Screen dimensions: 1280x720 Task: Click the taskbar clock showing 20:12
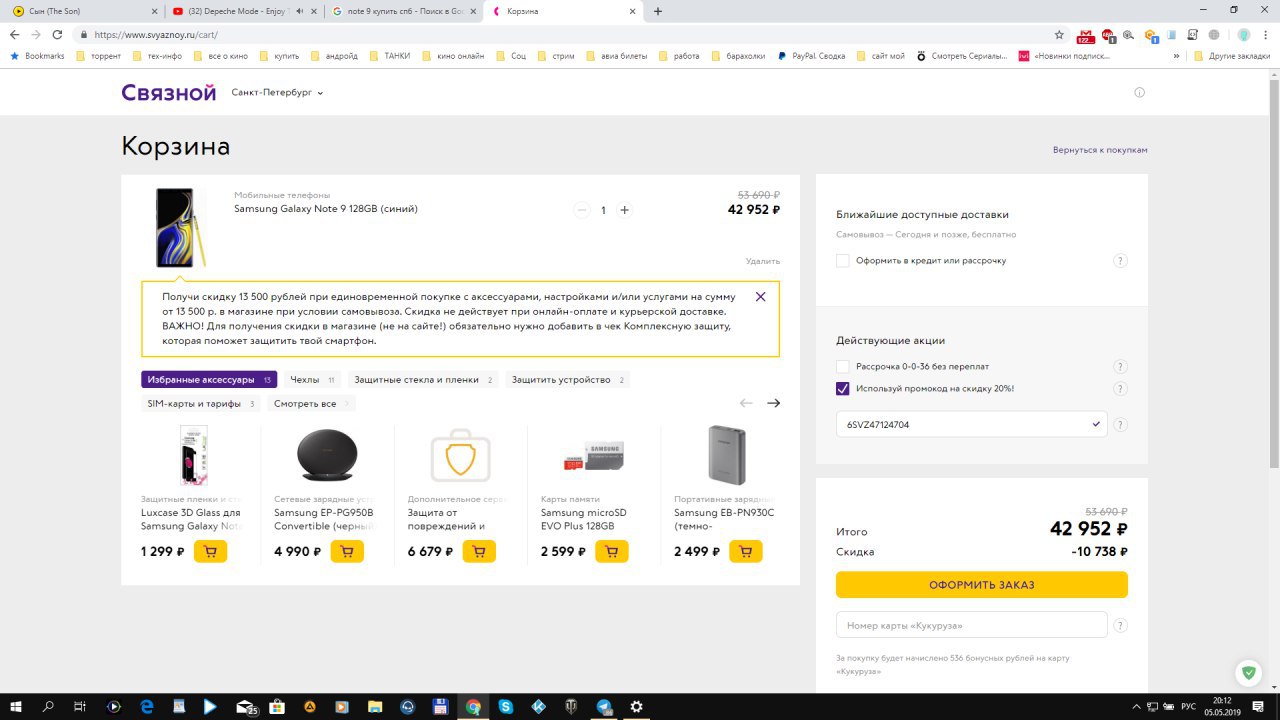tap(1222, 706)
